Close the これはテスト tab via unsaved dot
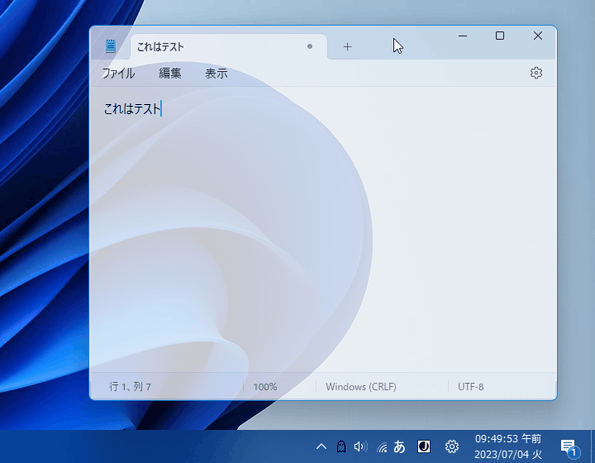The image size is (595, 463). pos(310,46)
